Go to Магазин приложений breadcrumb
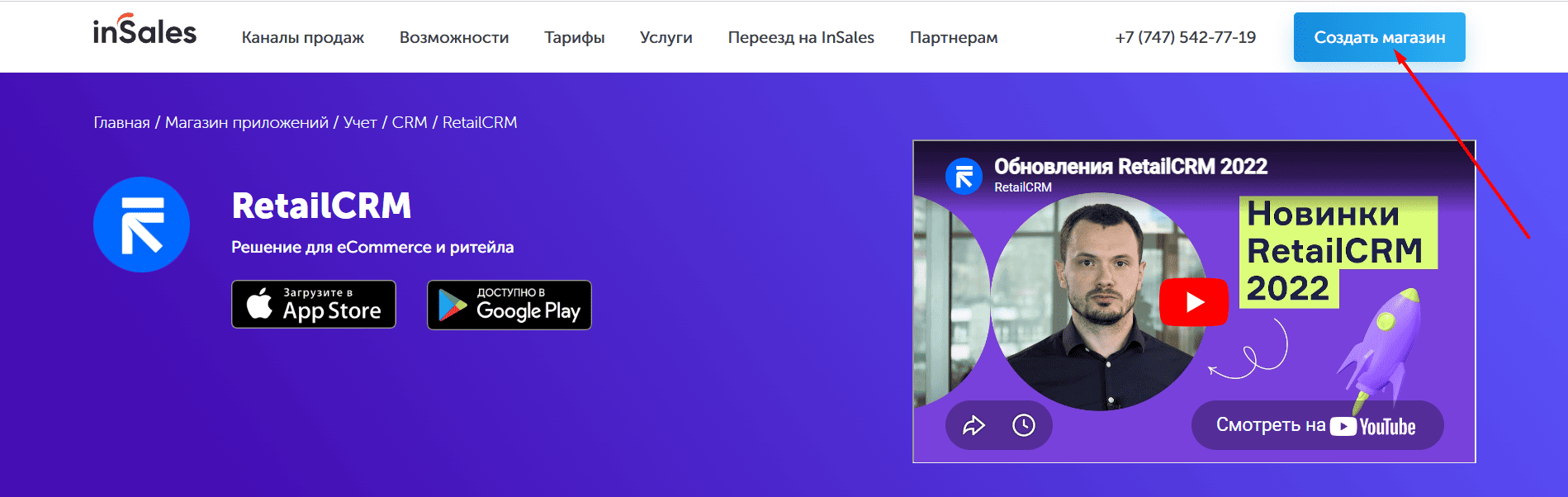Image resolution: width=1568 pixels, height=497 pixels. pyautogui.click(x=247, y=122)
